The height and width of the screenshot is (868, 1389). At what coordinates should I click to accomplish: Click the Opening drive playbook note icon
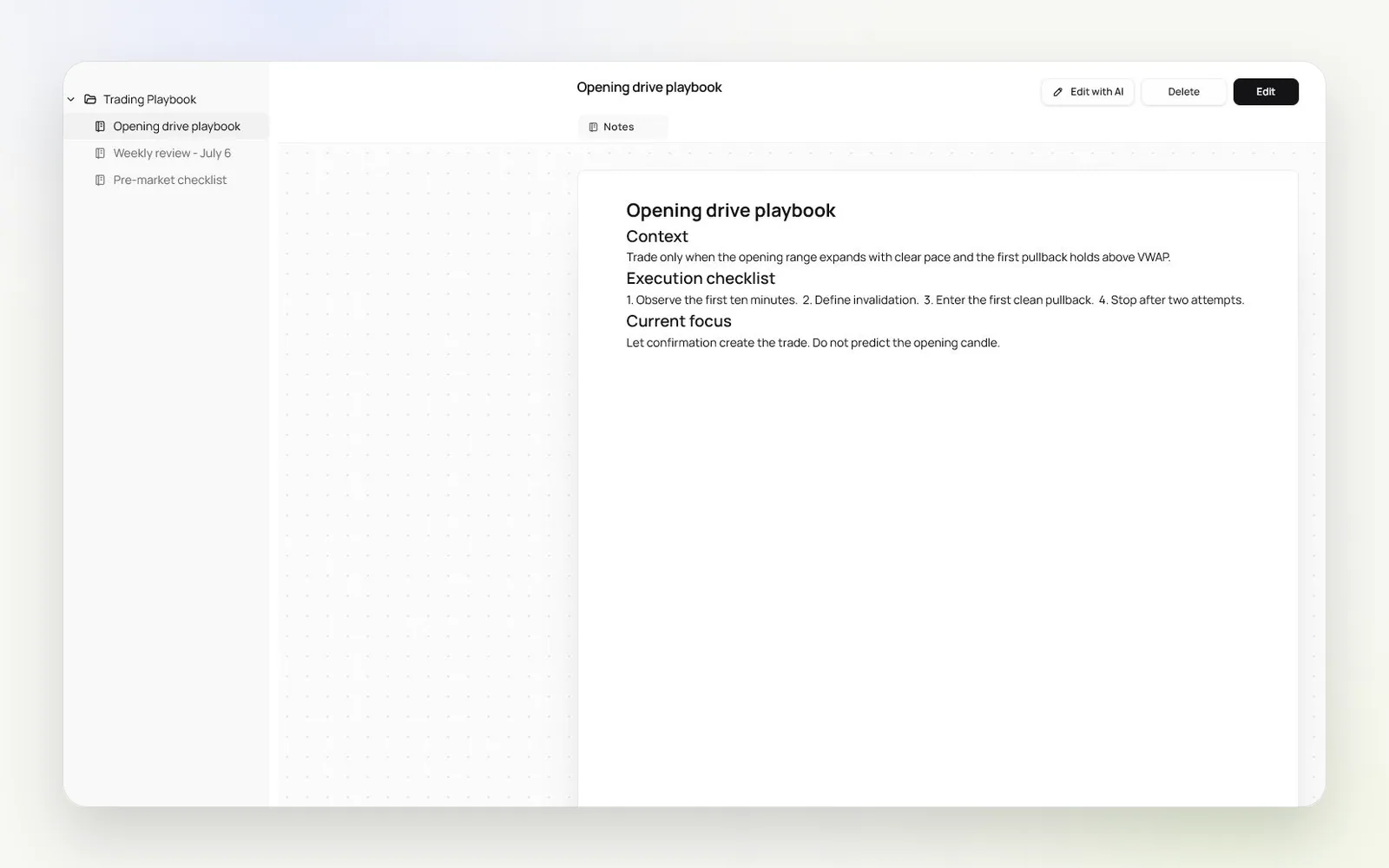(100, 126)
